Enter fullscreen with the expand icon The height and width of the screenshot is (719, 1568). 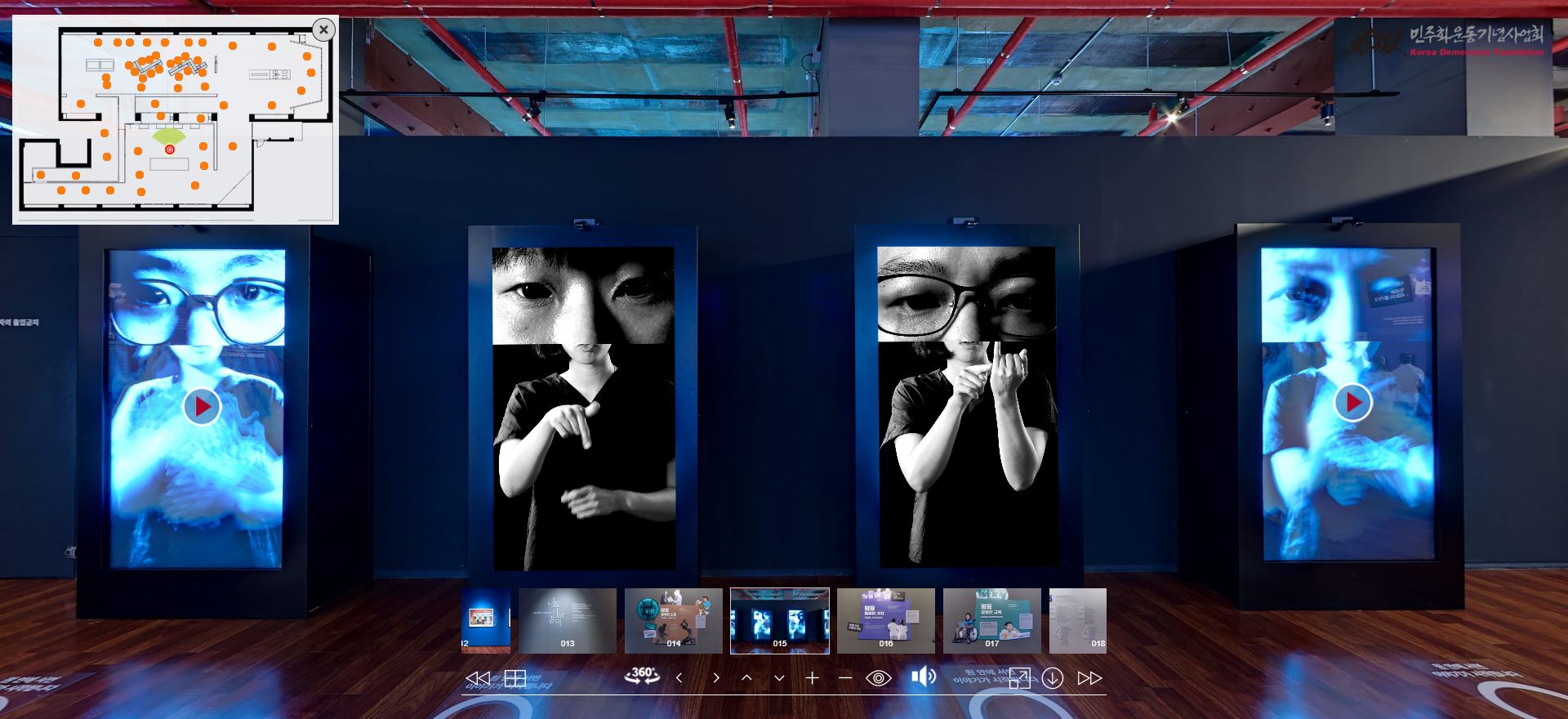(x=1019, y=678)
